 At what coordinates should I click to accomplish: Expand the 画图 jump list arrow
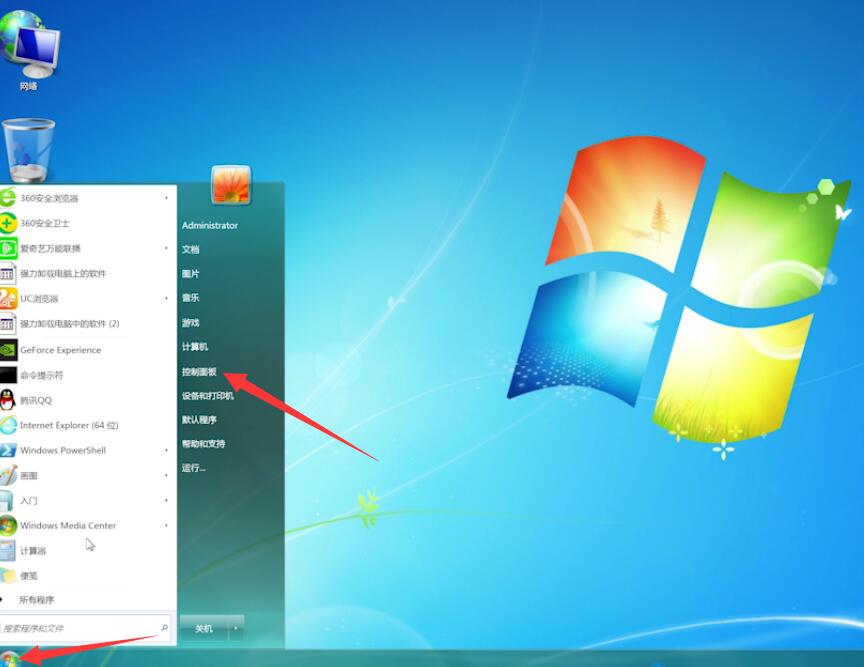click(x=166, y=475)
